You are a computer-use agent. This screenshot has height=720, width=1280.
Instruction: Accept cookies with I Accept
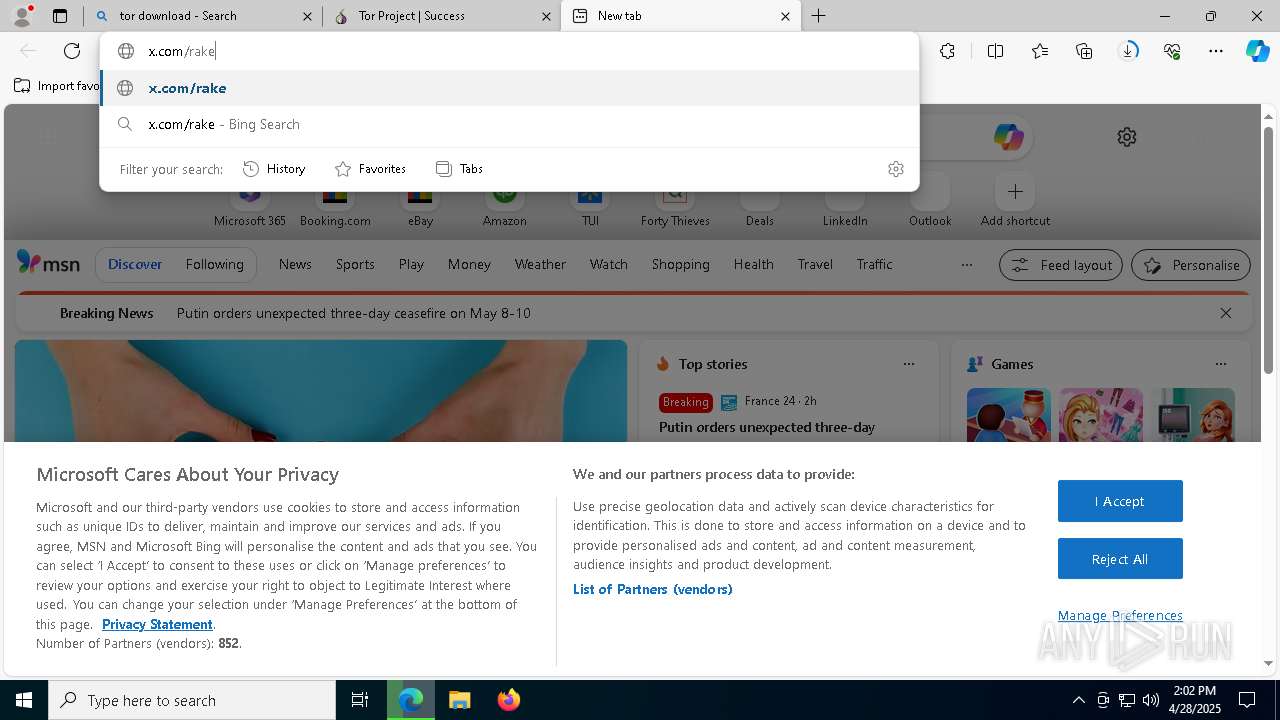[1120, 501]
